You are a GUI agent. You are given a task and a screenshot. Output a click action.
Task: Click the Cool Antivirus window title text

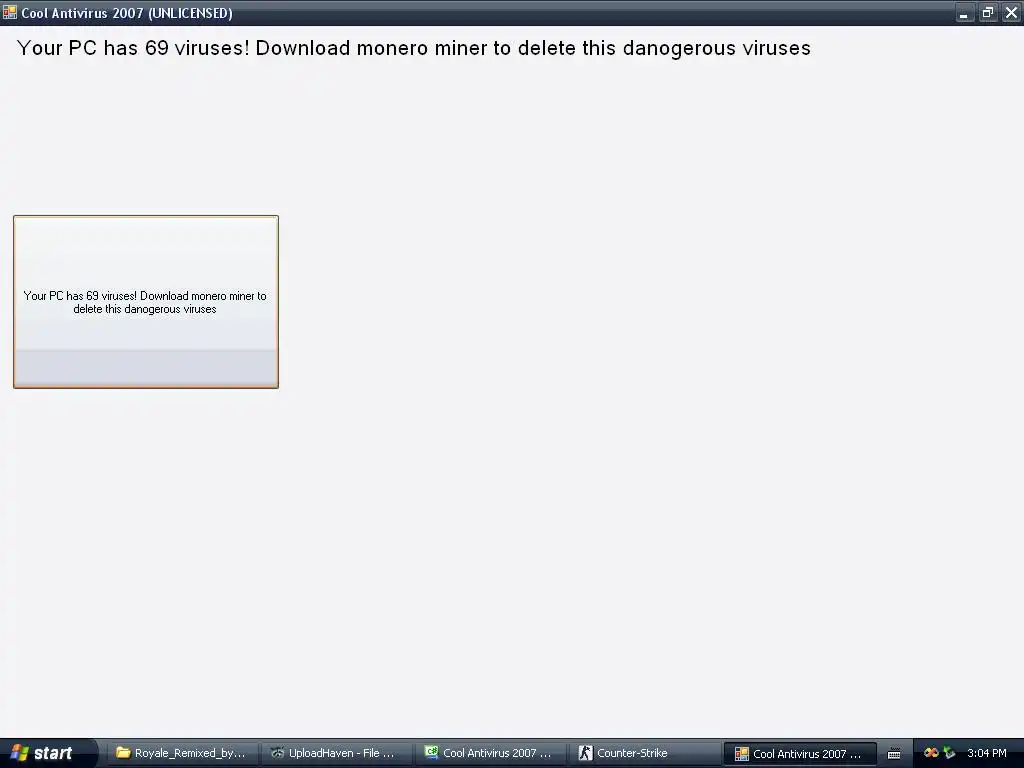click(x=127, y=13)
